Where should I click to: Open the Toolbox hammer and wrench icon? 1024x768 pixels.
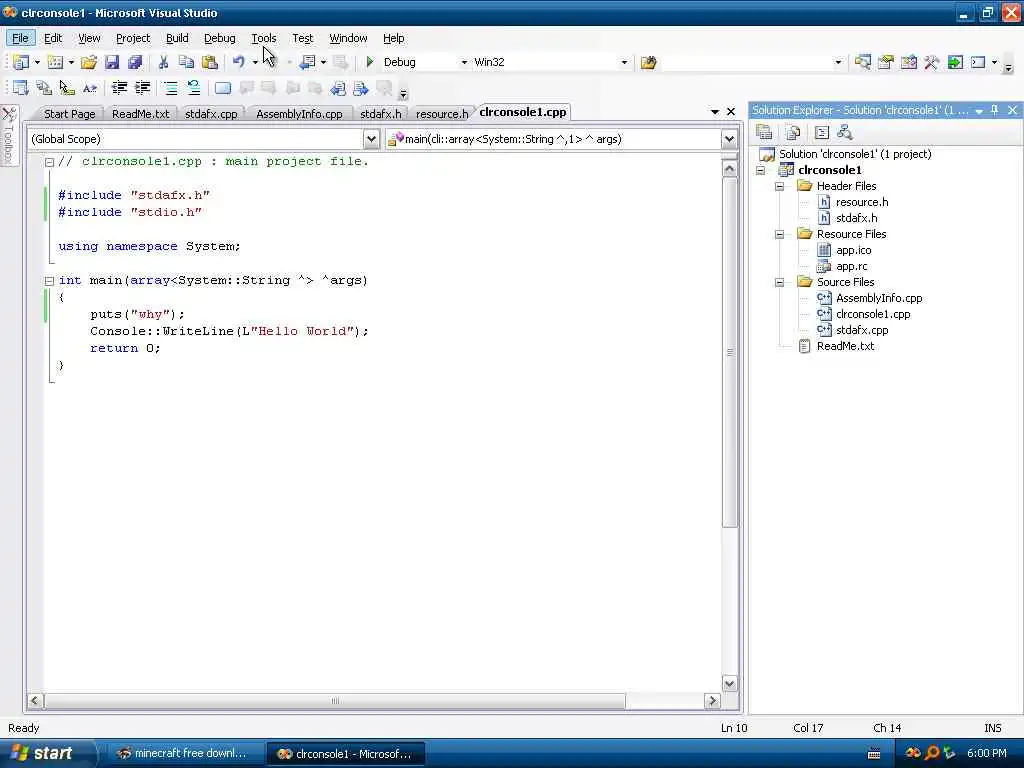931,62
